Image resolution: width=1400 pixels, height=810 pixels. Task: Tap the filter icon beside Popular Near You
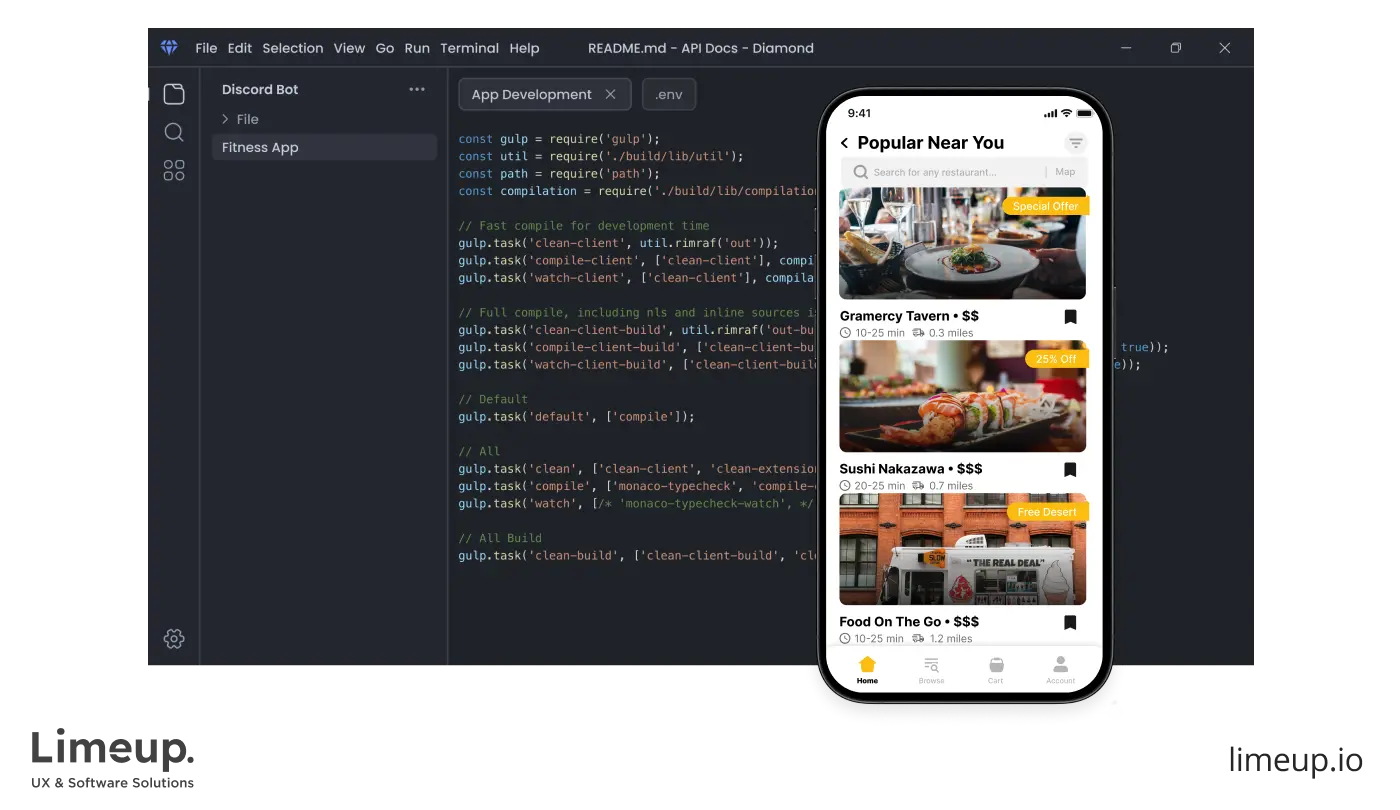[x=1075, y=142]
